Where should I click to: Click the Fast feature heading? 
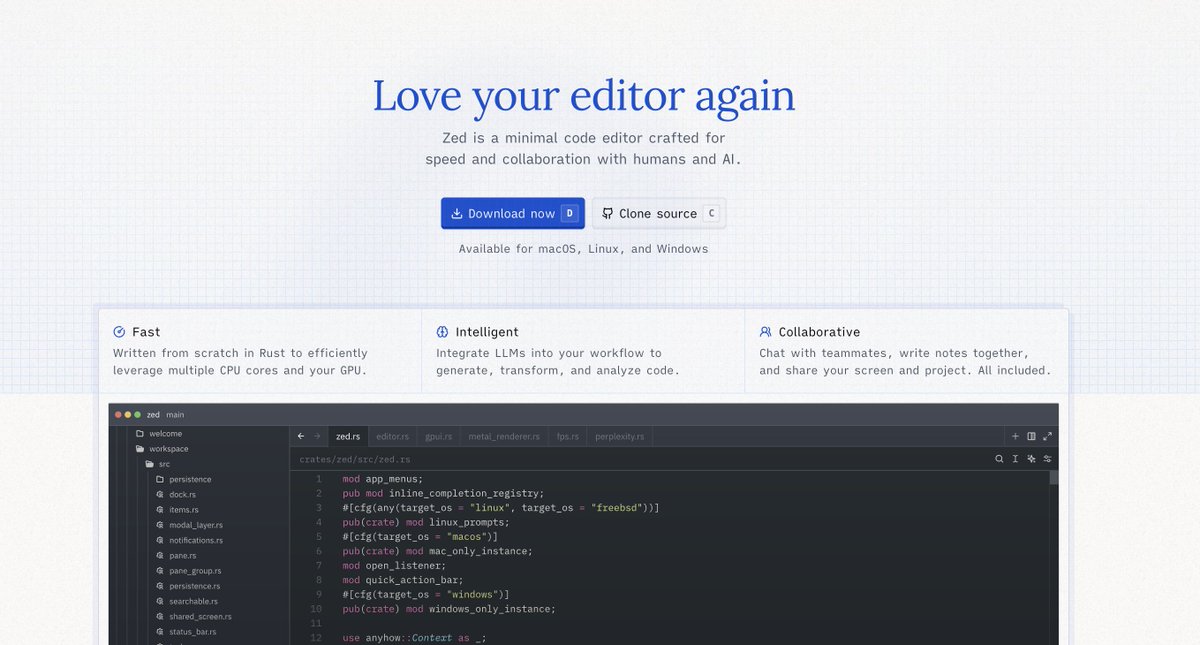[x=146, y=332]
